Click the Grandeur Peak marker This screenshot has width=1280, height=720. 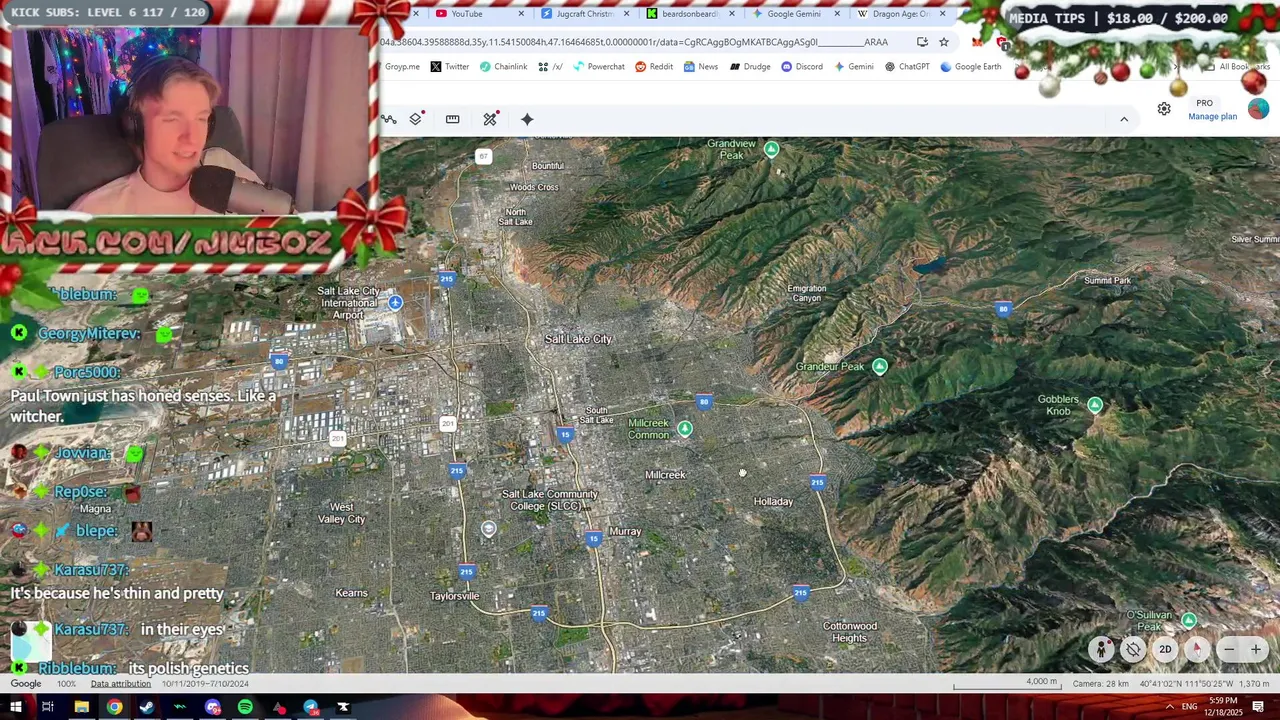(x=880, y=366)
